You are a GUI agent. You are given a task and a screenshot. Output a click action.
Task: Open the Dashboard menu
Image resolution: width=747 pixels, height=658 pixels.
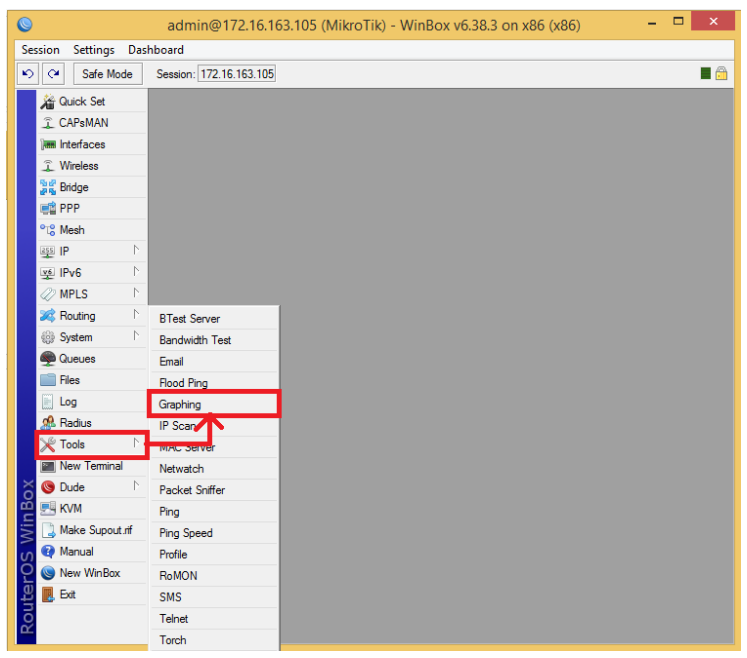tap(156, 50)
